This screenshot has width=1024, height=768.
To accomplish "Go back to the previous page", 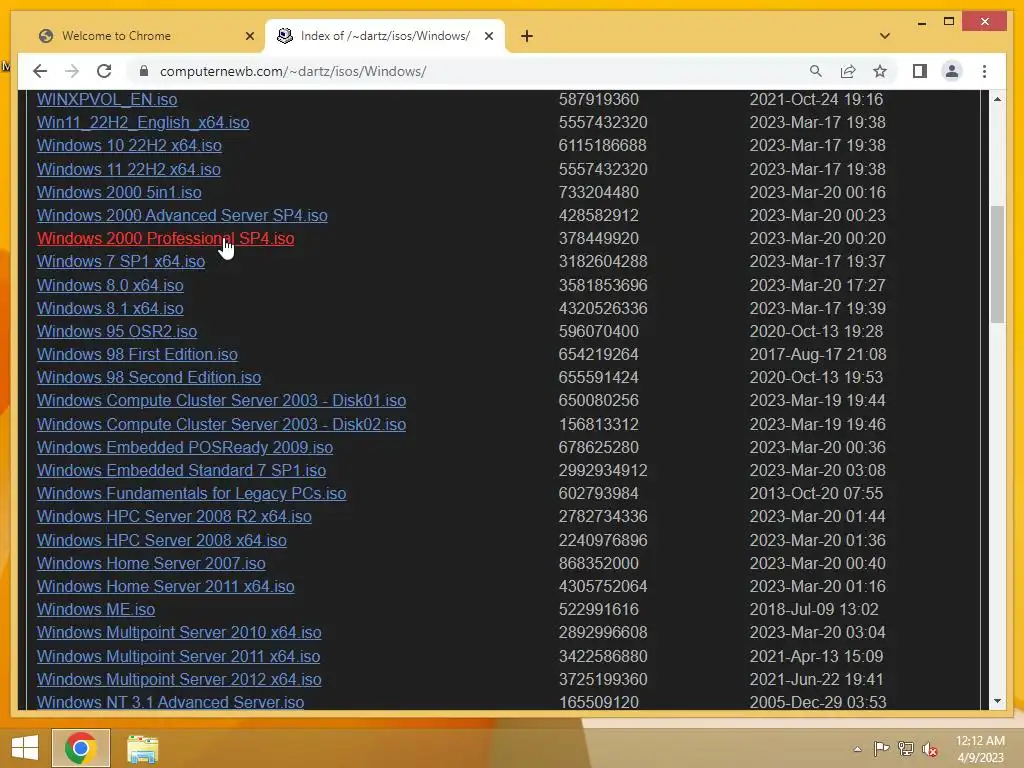I will coord(40,71).
